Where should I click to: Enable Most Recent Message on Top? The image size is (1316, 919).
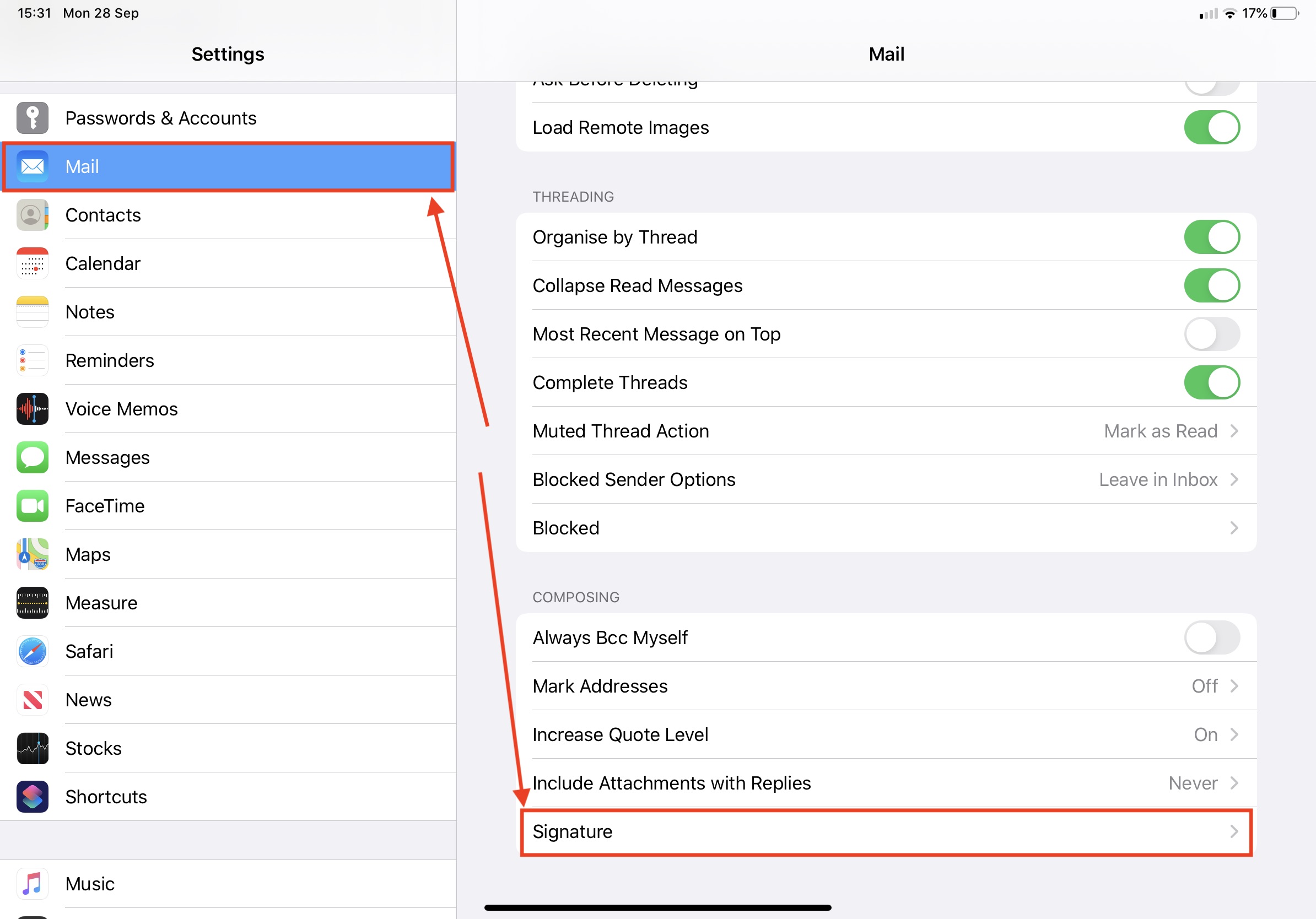(x=1212, y=334)
